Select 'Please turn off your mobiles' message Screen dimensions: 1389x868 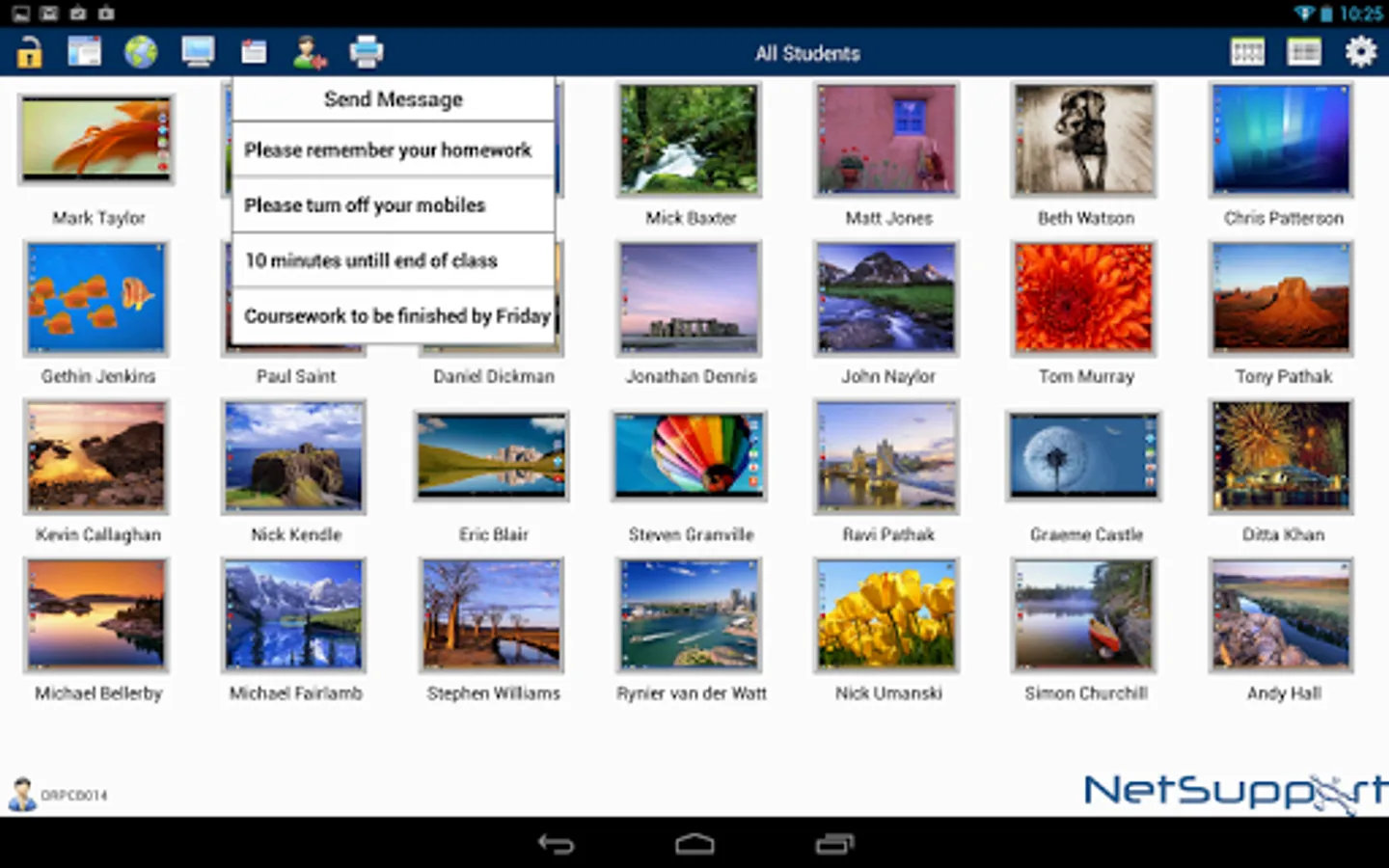394,204
